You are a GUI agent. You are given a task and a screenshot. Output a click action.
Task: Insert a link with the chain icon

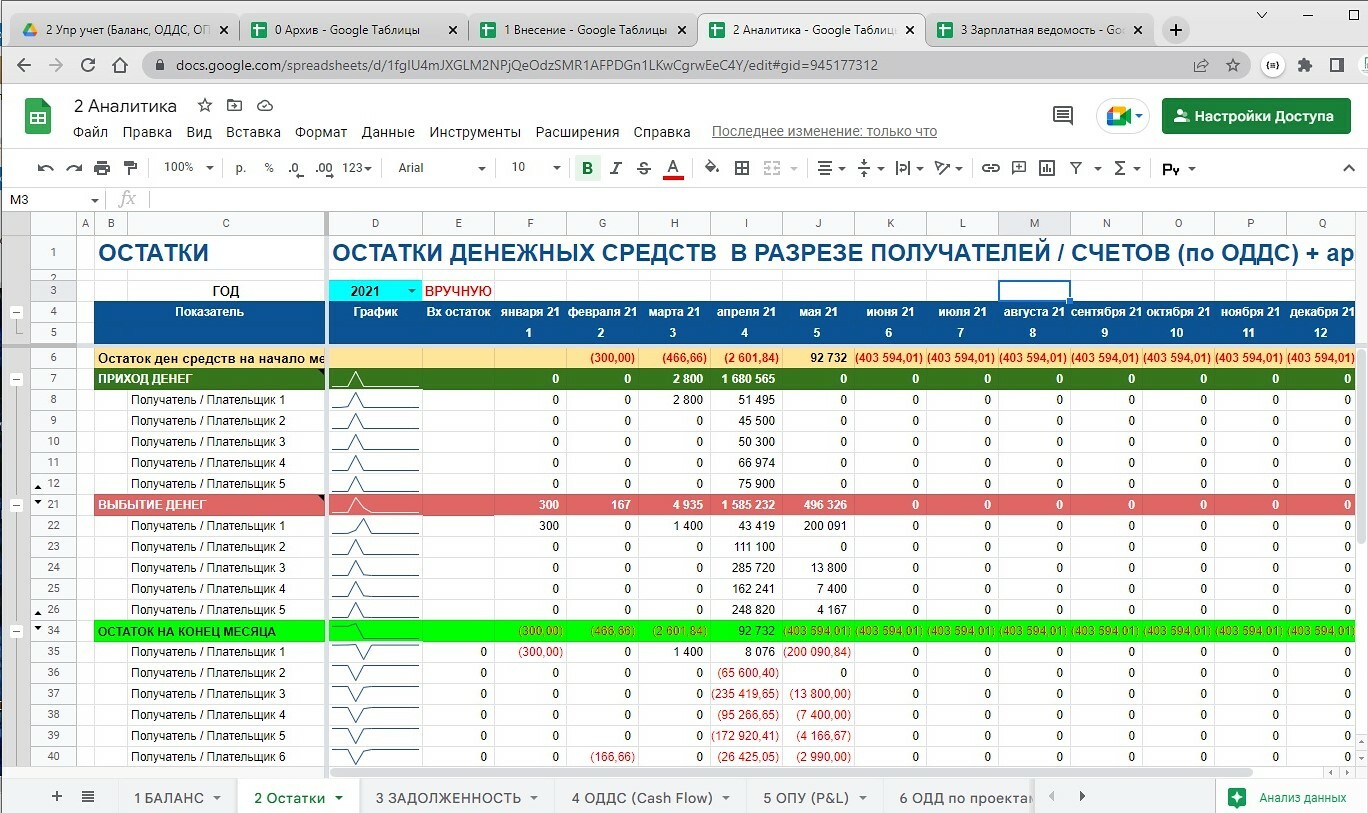point(990,168)
